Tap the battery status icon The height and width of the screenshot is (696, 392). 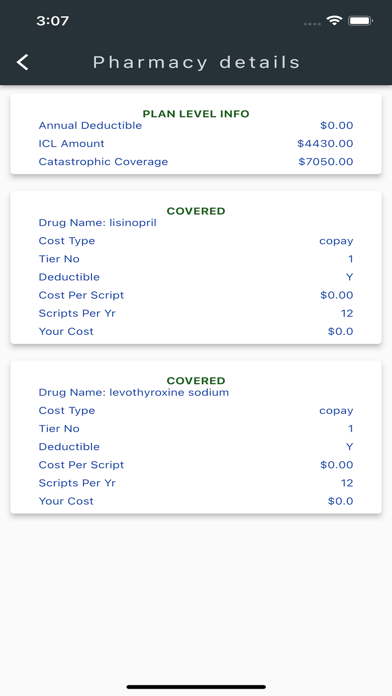(x=360, y=20)
